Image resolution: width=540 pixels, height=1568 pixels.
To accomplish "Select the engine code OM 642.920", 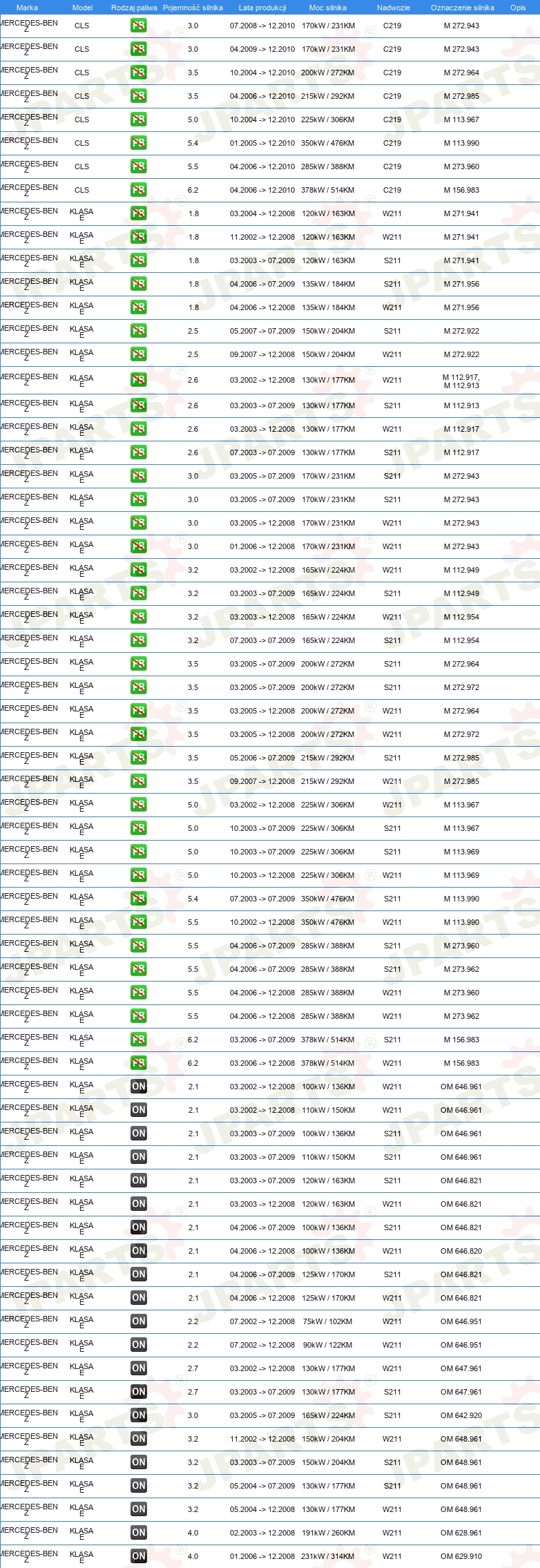I will click(x=461, y=1415).
